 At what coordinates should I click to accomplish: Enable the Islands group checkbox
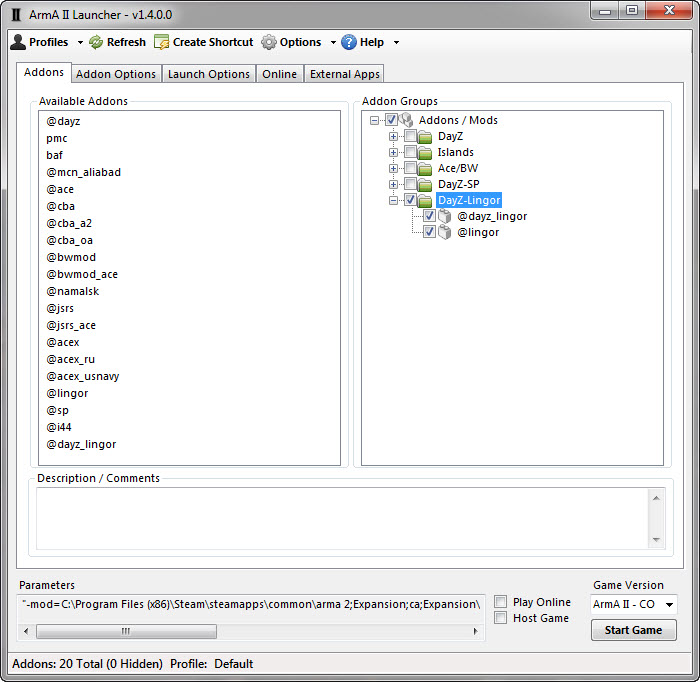click(x=410, y=152)
